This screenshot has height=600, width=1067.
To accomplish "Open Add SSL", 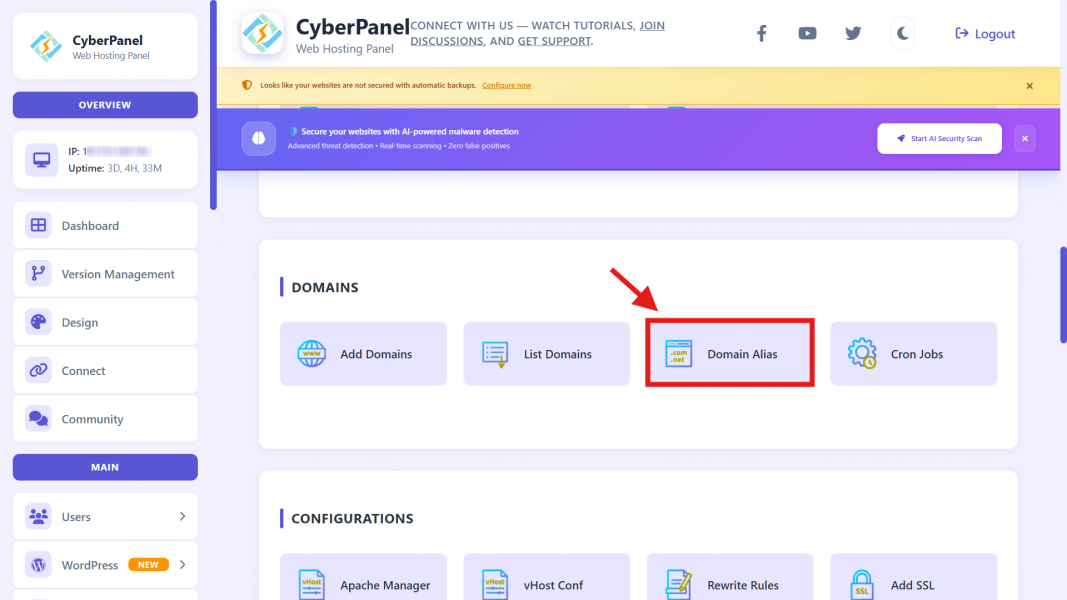I will 913,577.
